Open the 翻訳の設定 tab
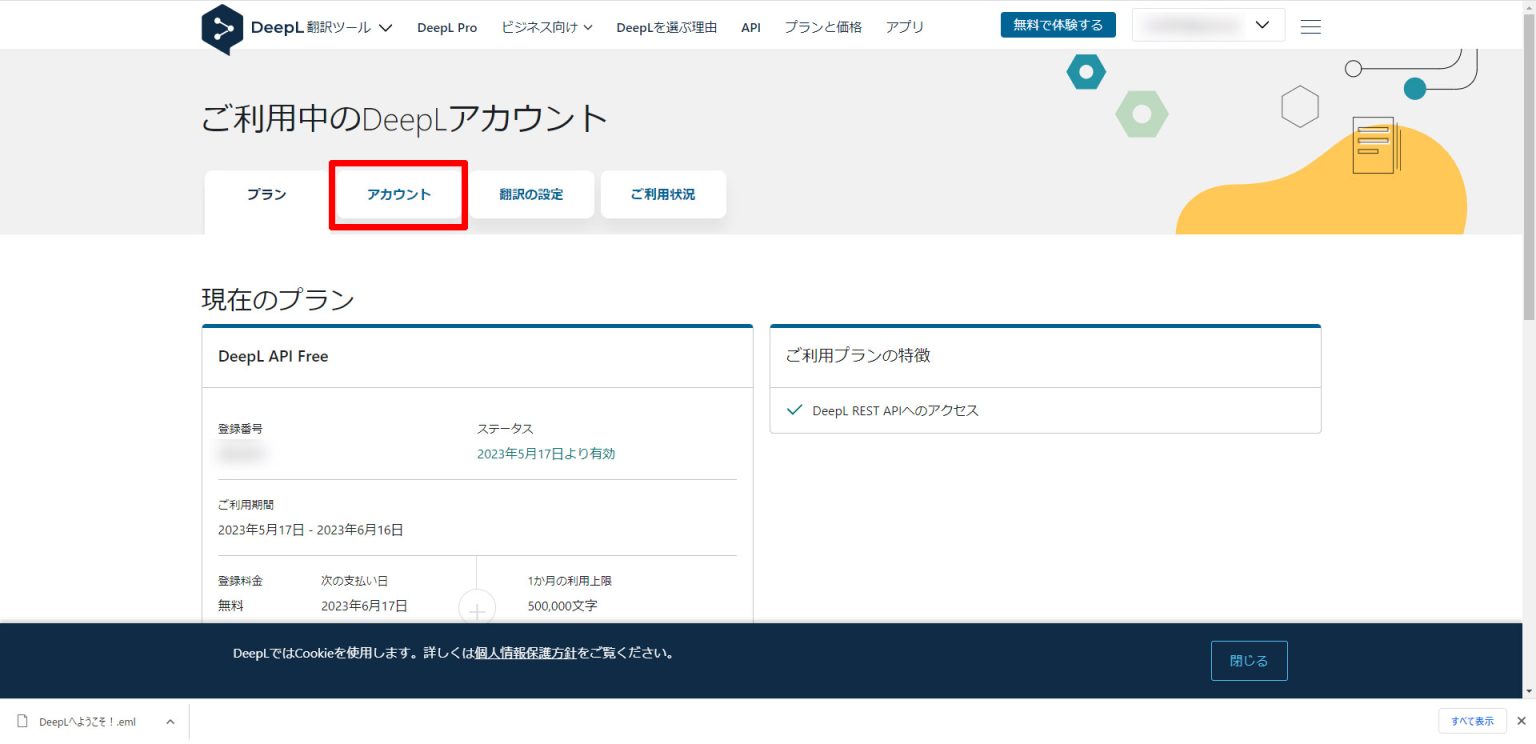 [530, 194]
